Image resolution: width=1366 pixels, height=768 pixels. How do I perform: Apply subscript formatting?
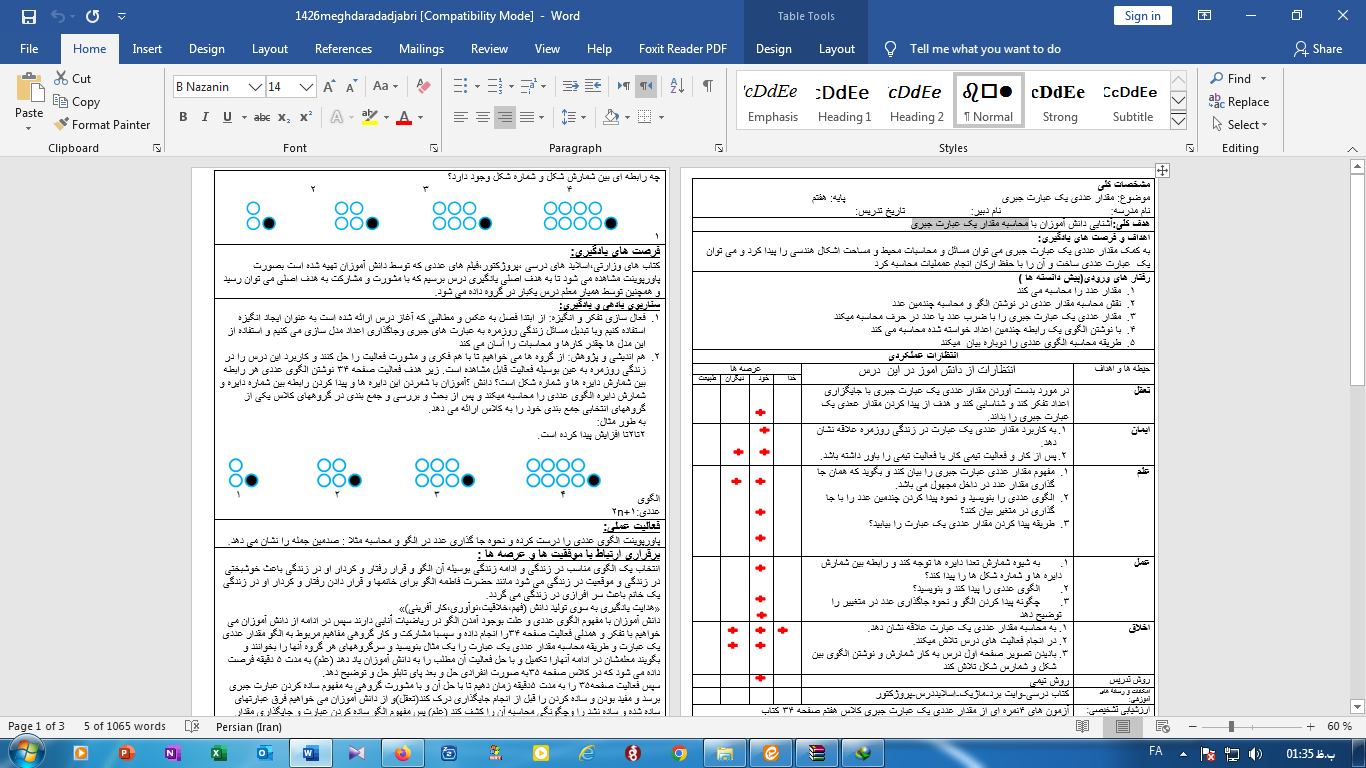(x=285, y=117)
